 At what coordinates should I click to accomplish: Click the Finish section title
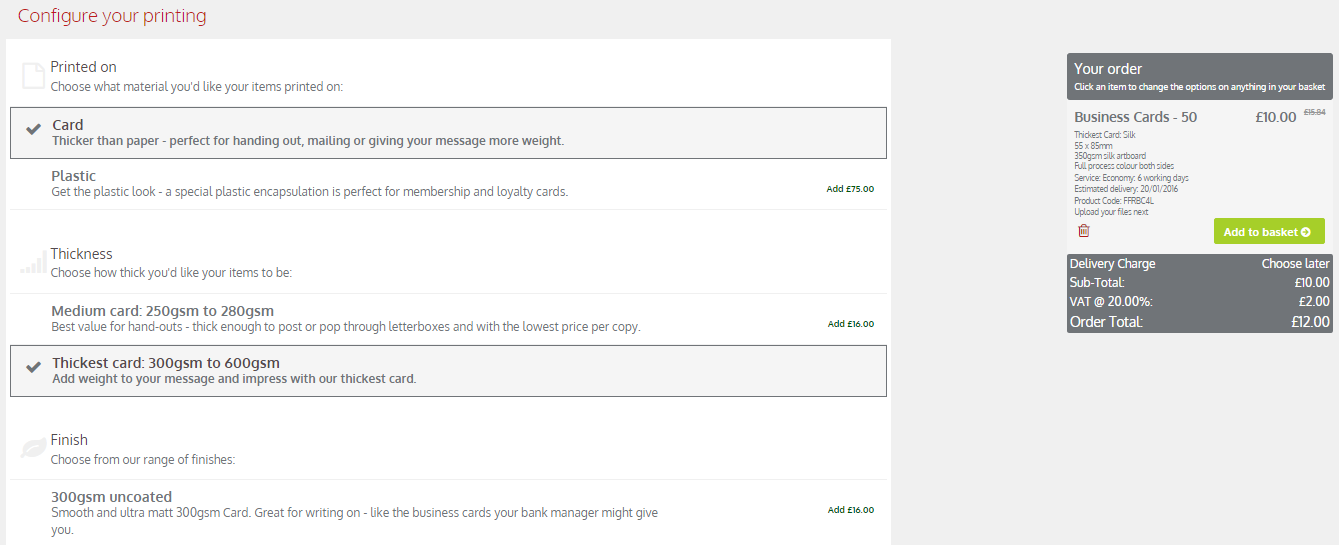tap(69, 440)
